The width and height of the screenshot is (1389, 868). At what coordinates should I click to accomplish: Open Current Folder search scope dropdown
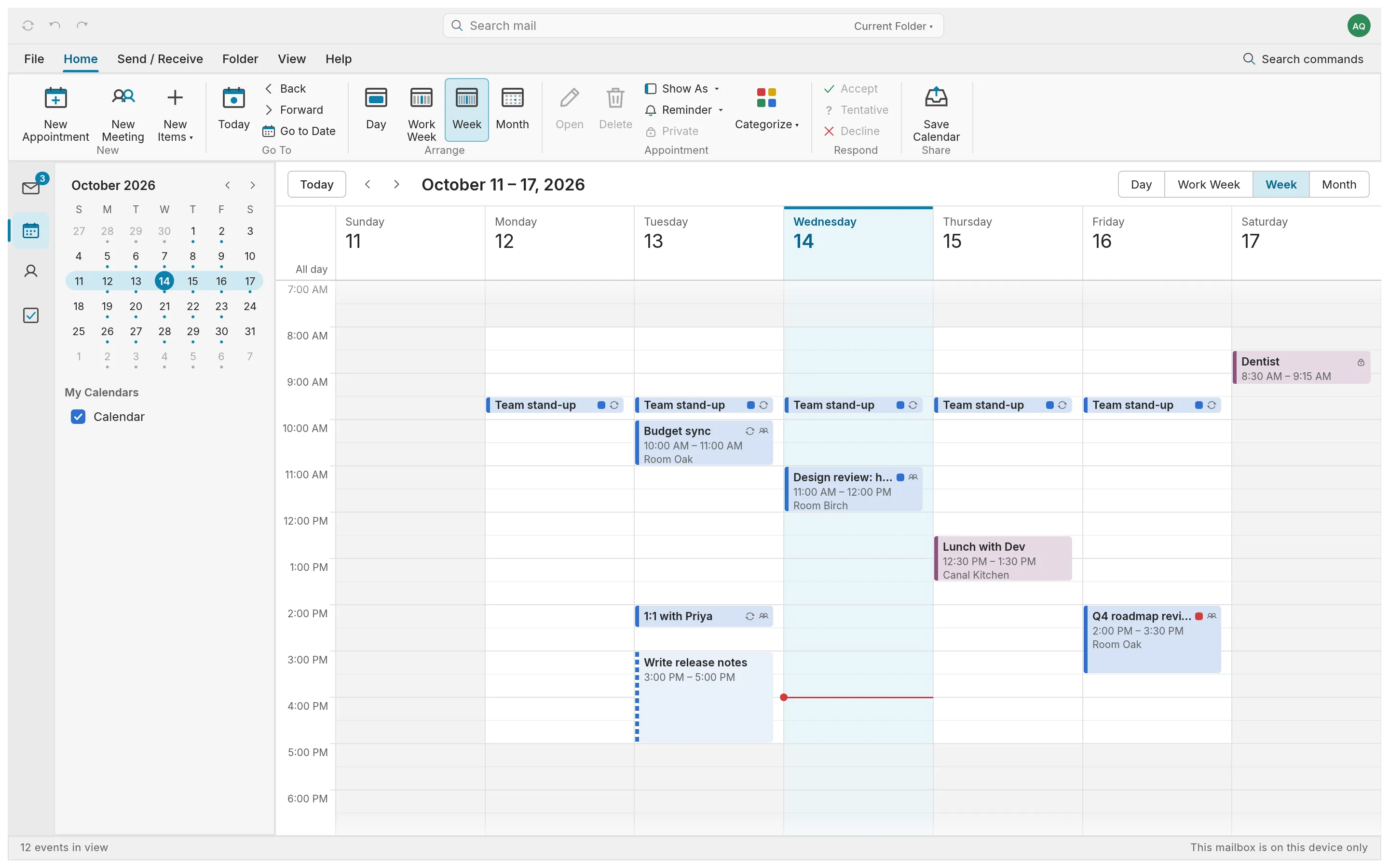click(893, 26)
